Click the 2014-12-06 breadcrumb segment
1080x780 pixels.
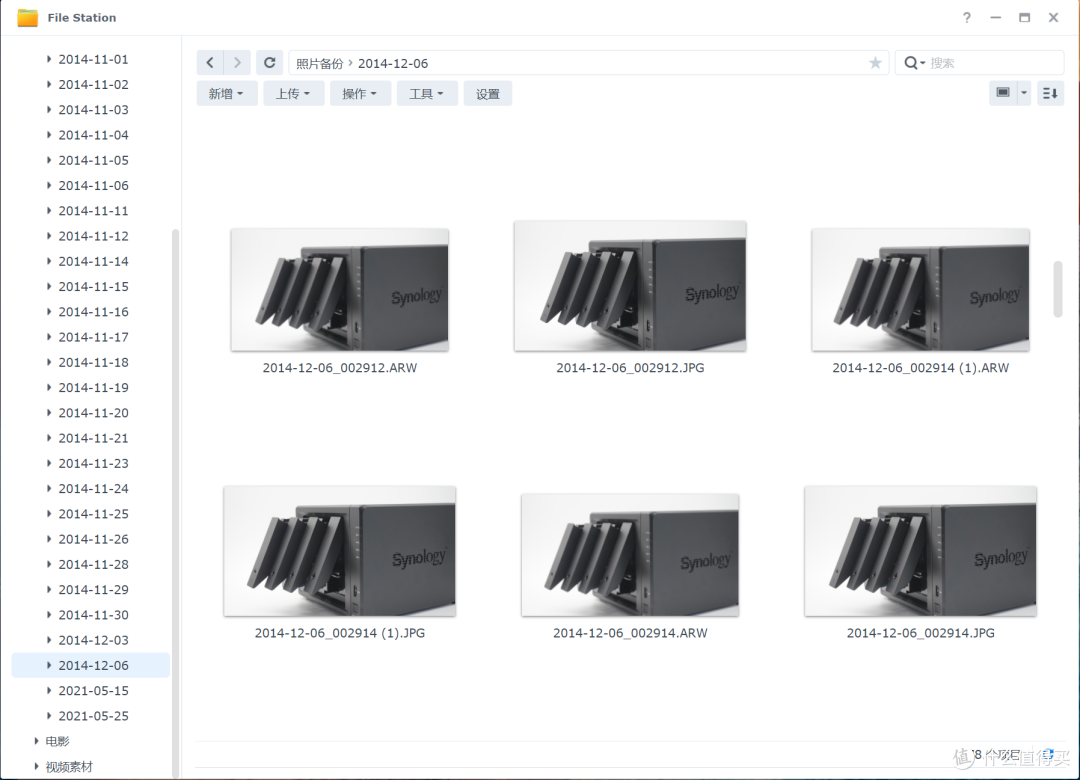[x=393, y=63]
